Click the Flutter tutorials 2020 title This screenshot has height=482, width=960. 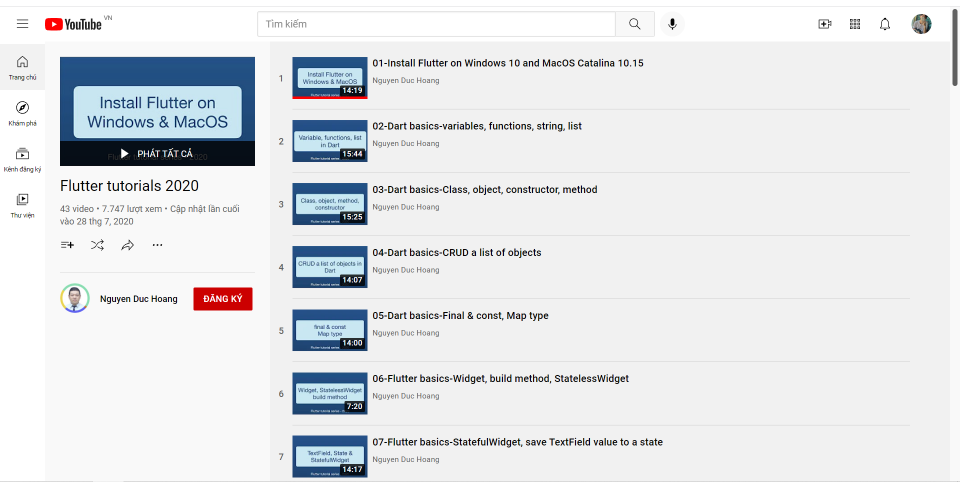click(129, 186)
